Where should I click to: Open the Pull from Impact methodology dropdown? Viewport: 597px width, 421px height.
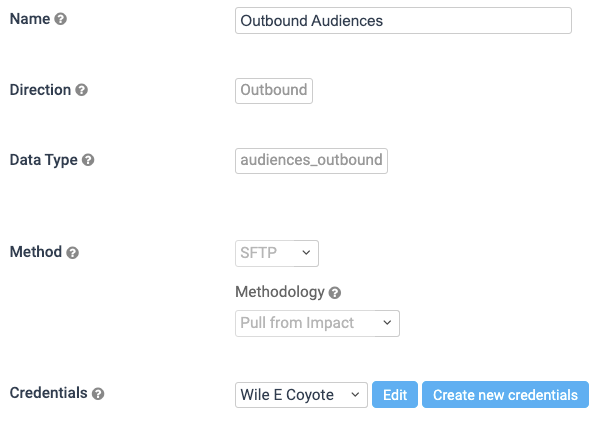pos(317,323)
